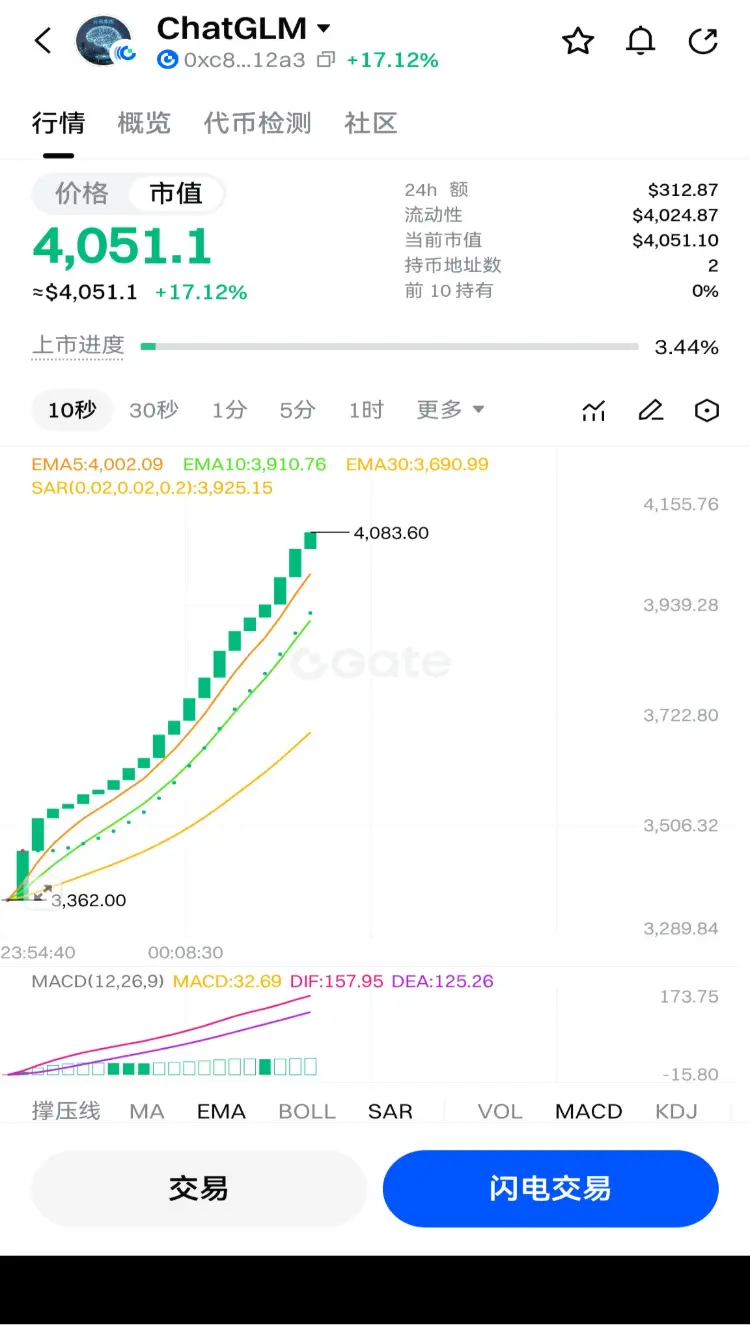This screenshot has width=750, height=1325.
Task: Switch to the 概览 tab
Action: click(x=144, y=123)
